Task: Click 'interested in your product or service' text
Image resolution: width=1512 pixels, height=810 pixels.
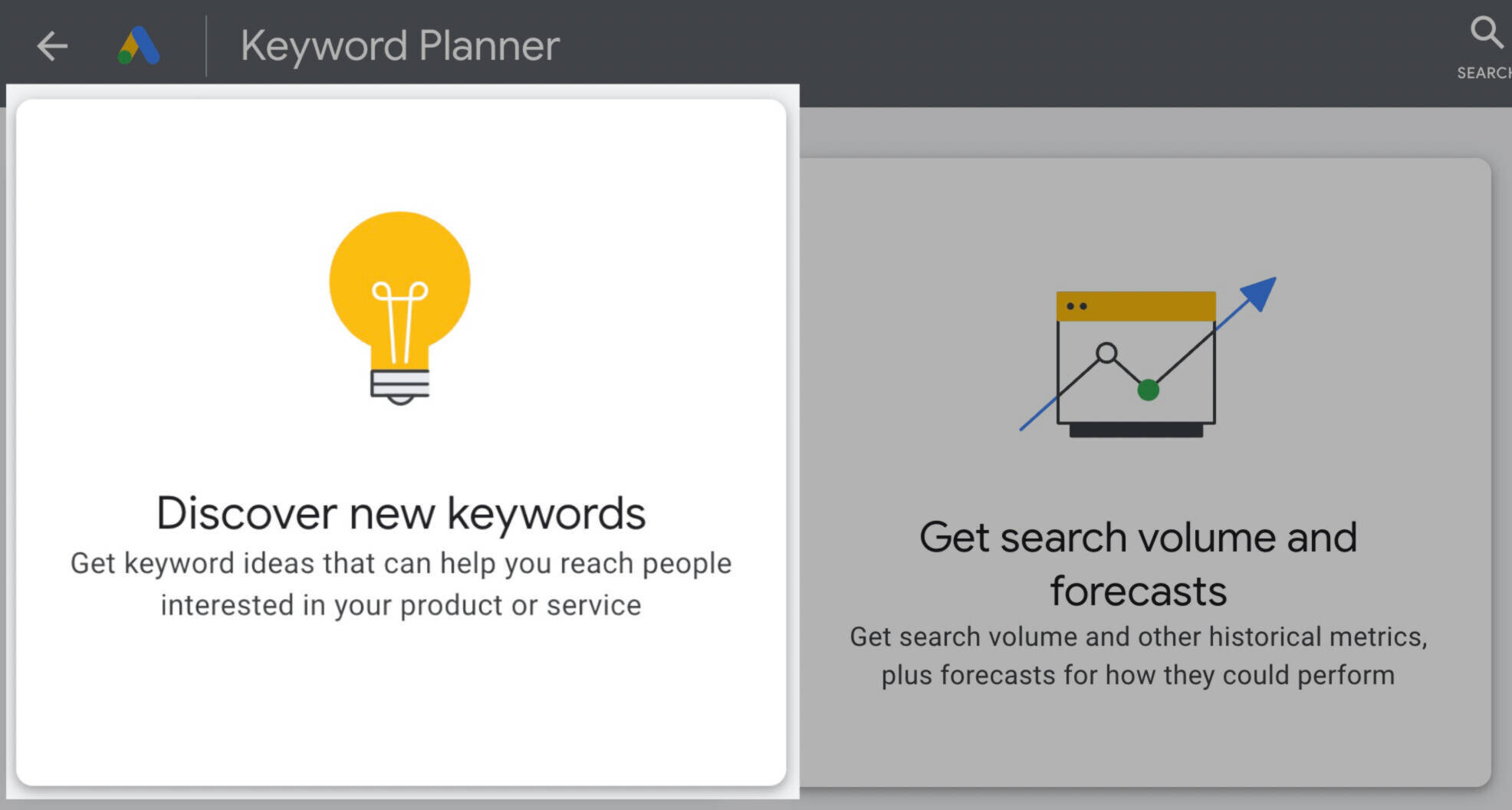Action: [x=401, y=605]
